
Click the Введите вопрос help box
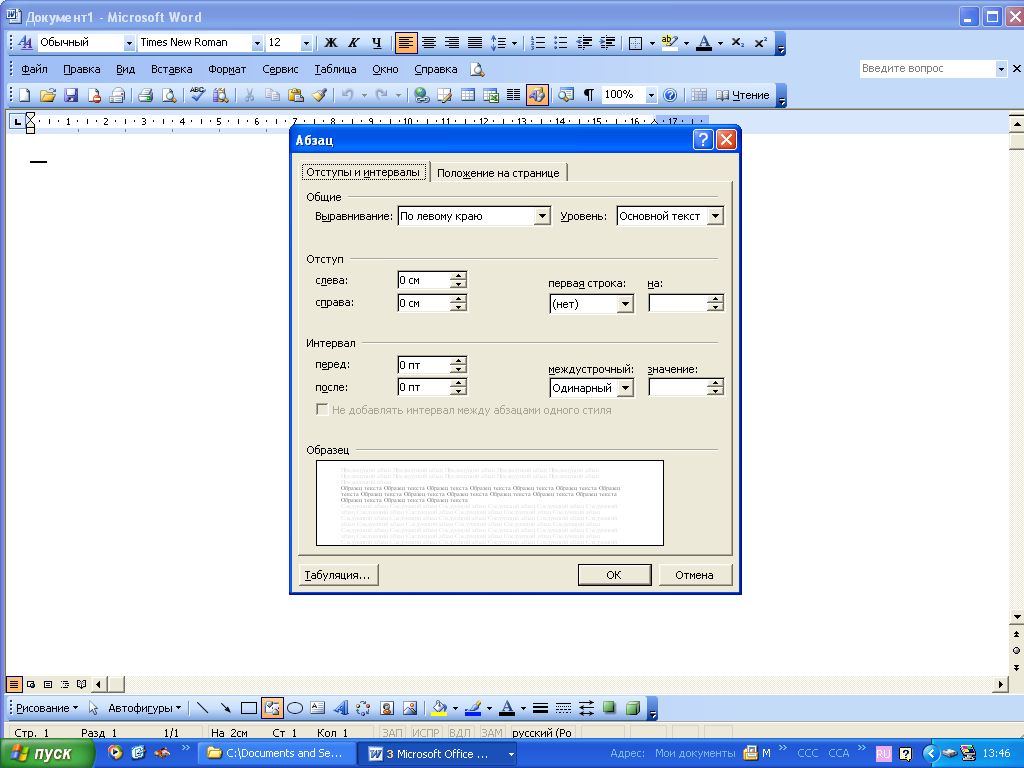click(927, 69)
